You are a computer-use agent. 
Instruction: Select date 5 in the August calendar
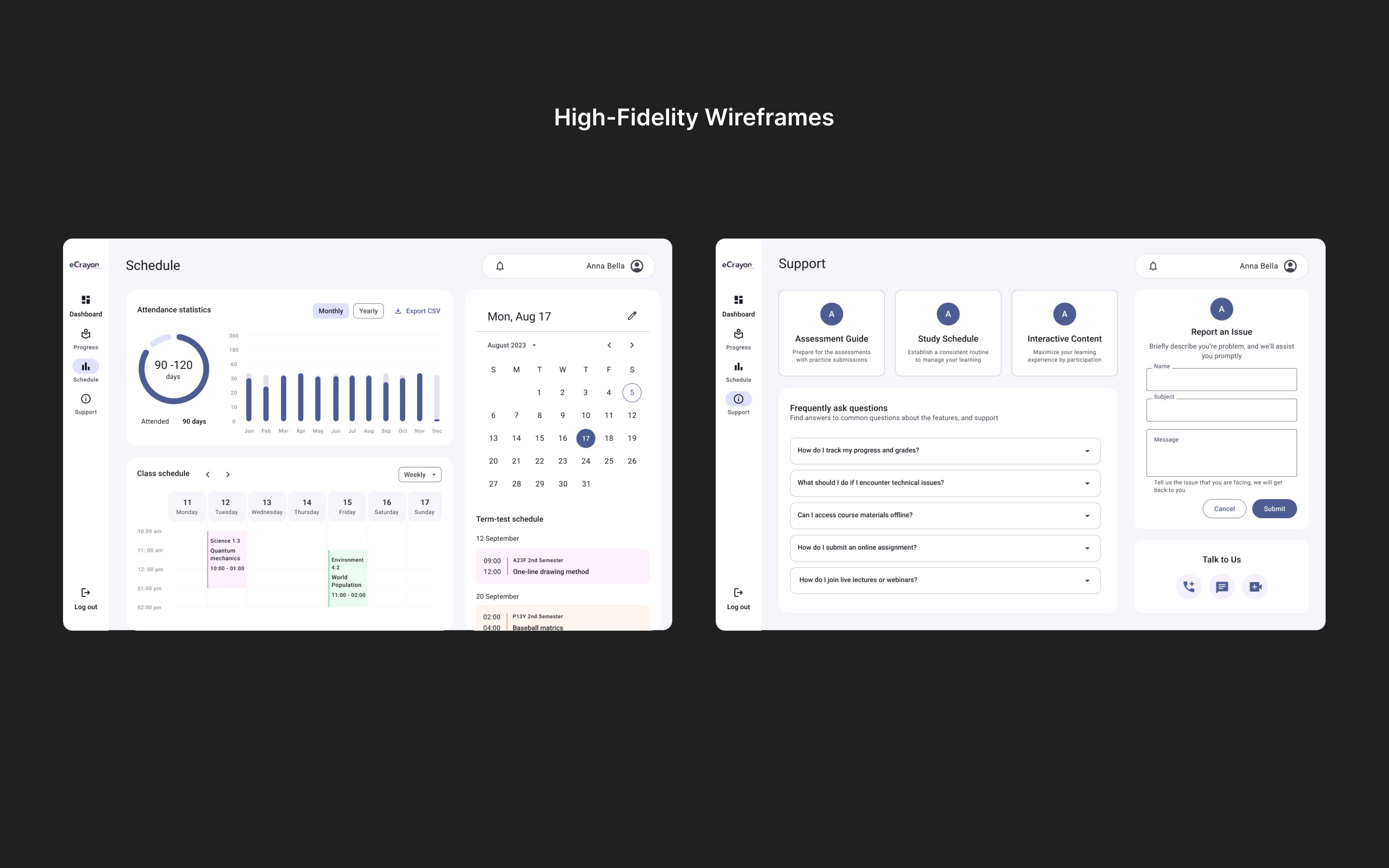click(x=632, y=393)
